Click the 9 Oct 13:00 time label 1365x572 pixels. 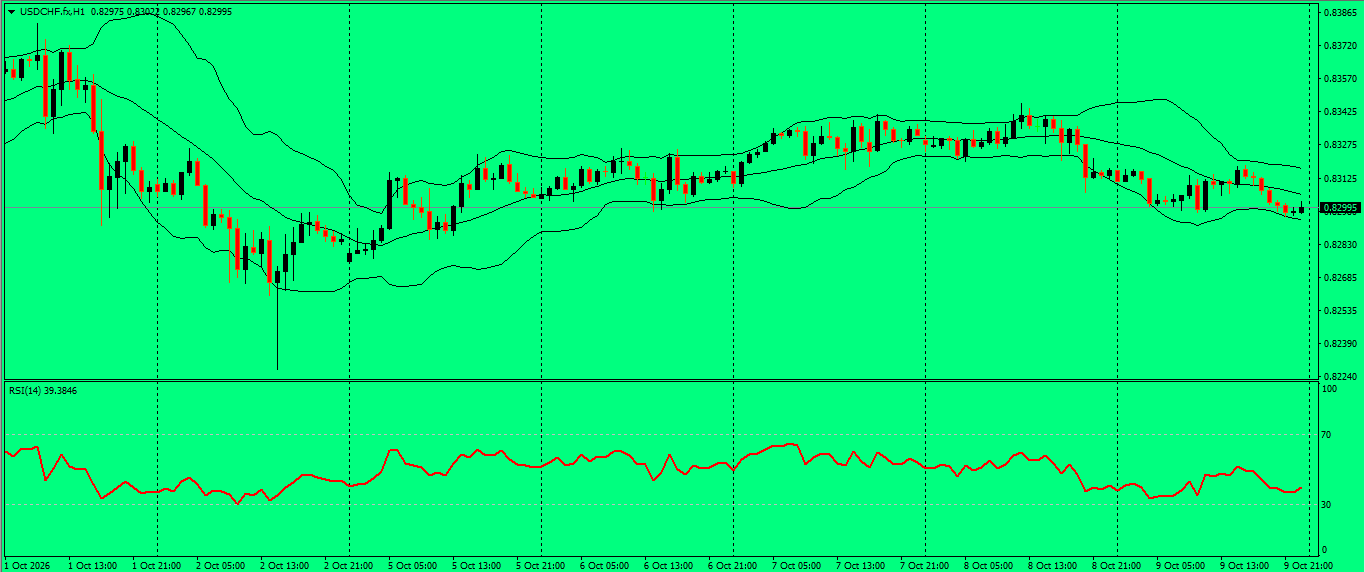pyautogui.click(x=1244, y=565)
